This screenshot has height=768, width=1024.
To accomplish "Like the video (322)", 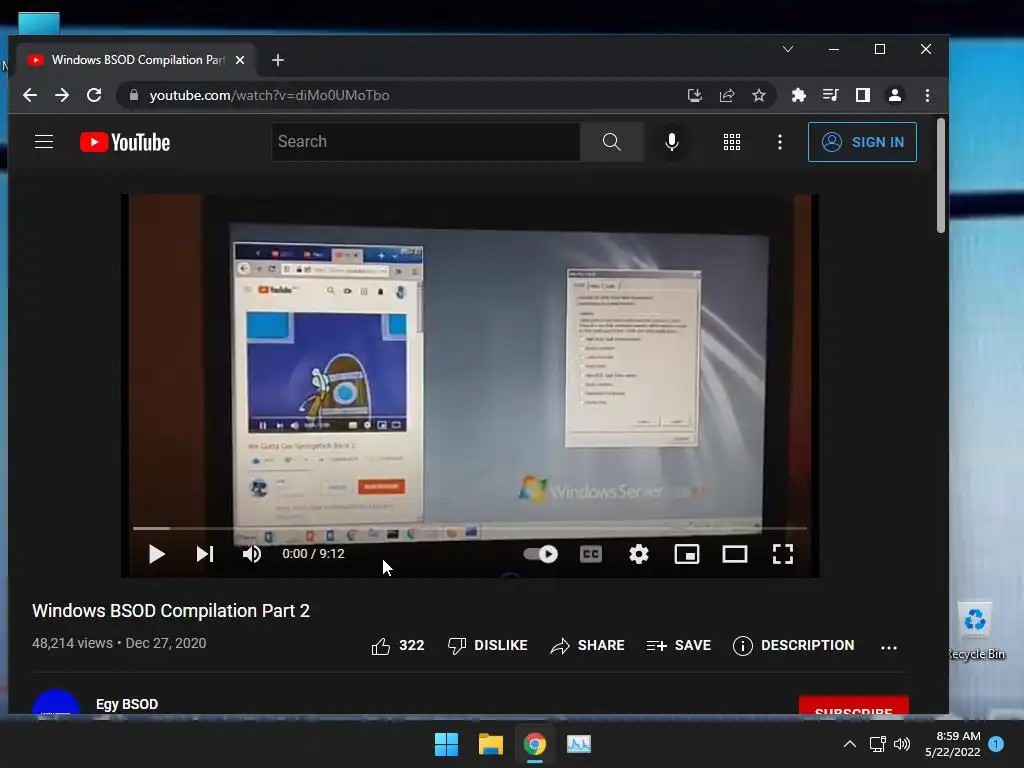I will [x=398, y=646].
